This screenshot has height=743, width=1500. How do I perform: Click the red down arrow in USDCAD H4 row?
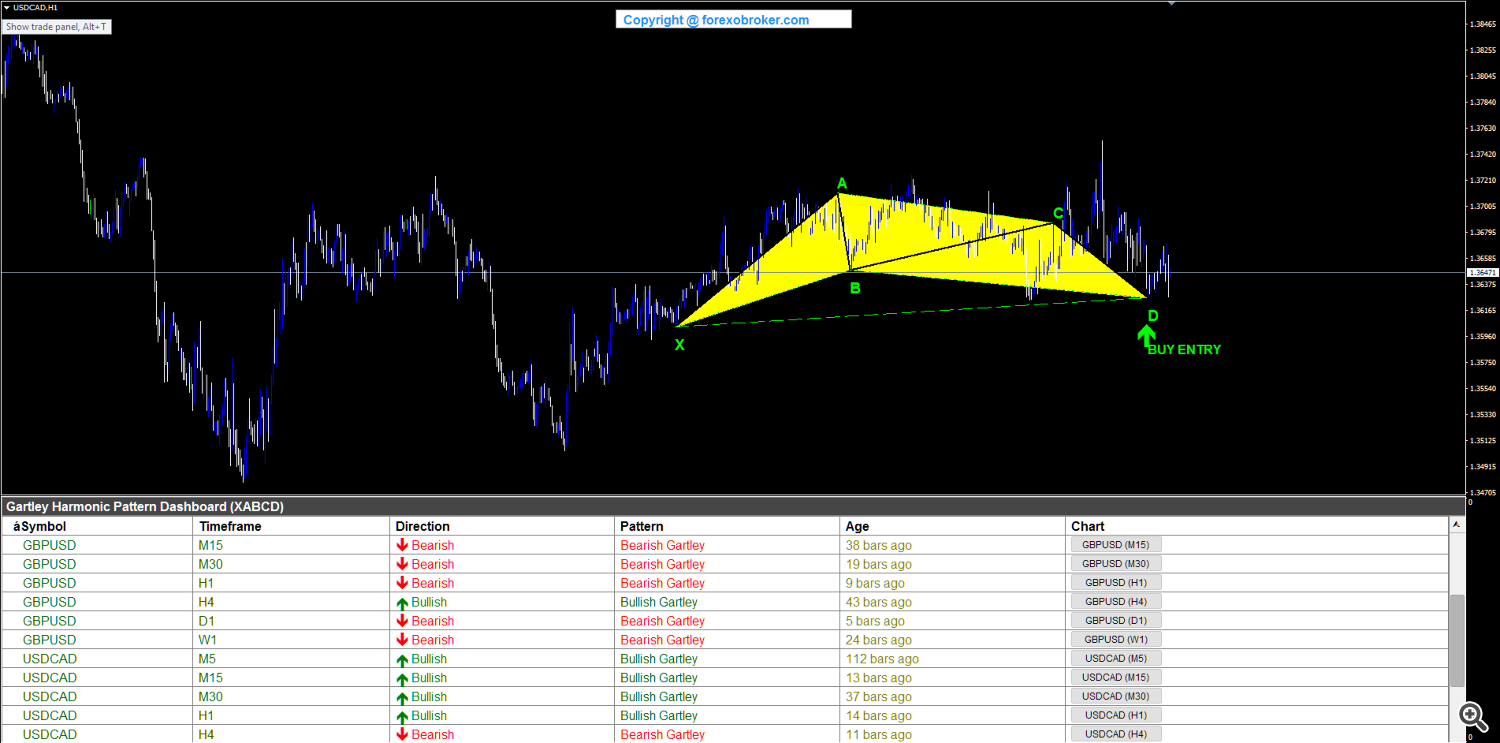[402, 735]
